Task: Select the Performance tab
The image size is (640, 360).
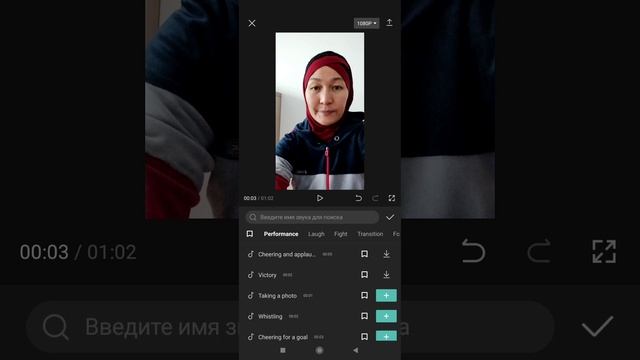Action: (281, 234)
